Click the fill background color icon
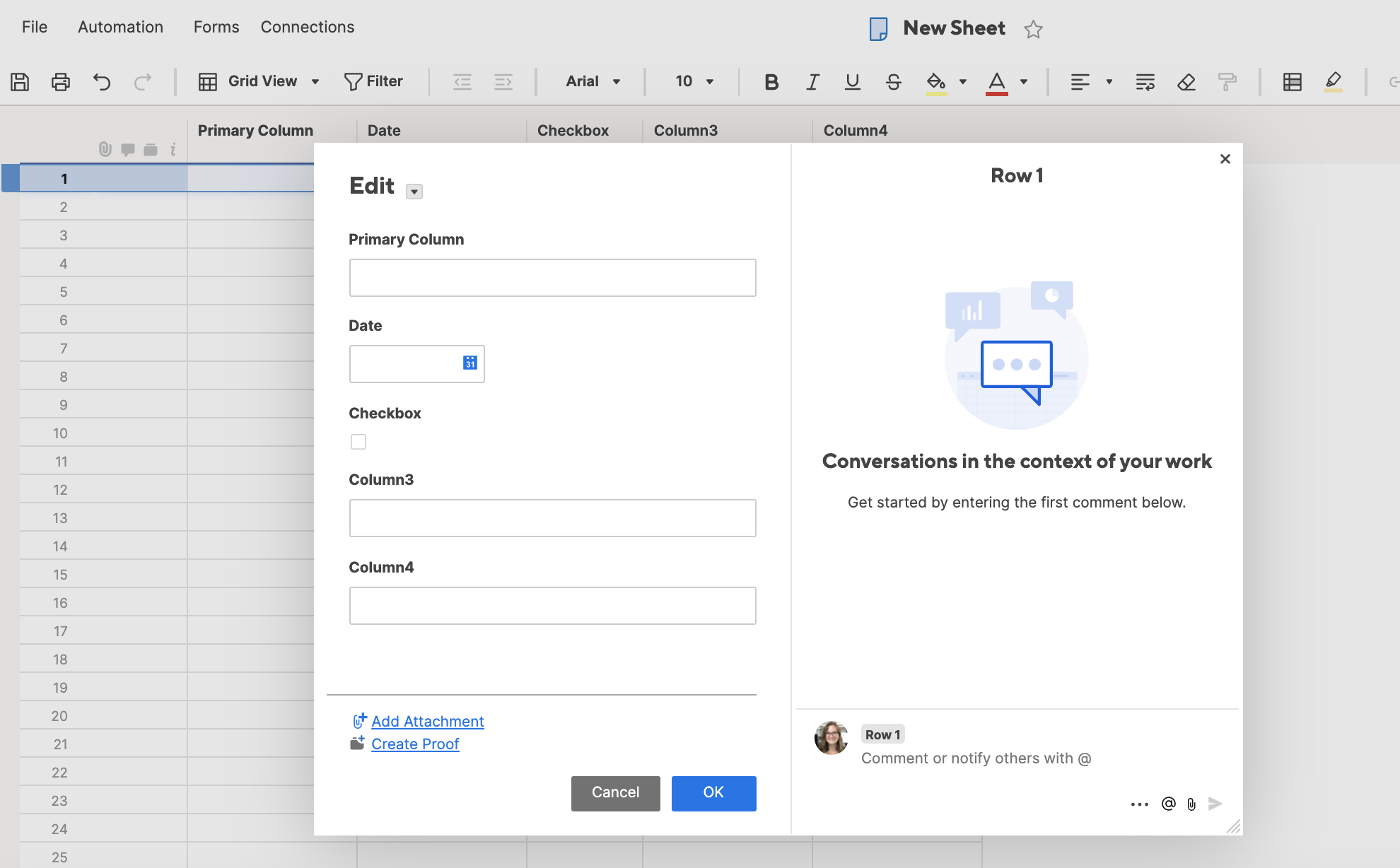Screen dimensions: 1400x868 [x=936, y=83]
